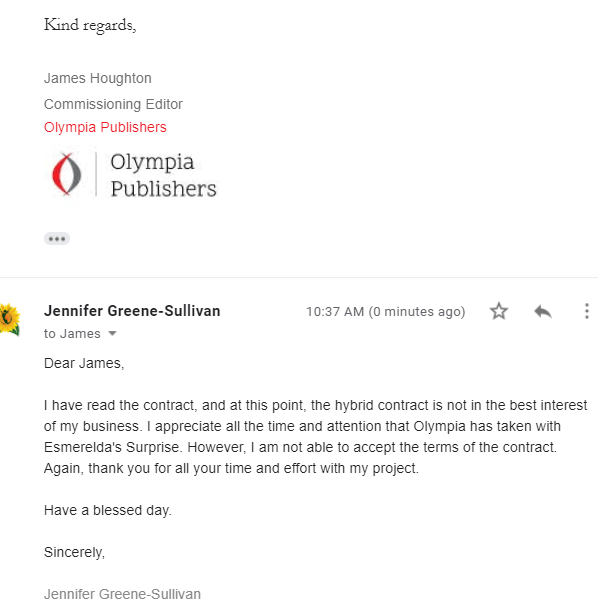Show trimmed content via ellipsis button
The width and height of the screenshot is (604, 614).
(57, 239)
